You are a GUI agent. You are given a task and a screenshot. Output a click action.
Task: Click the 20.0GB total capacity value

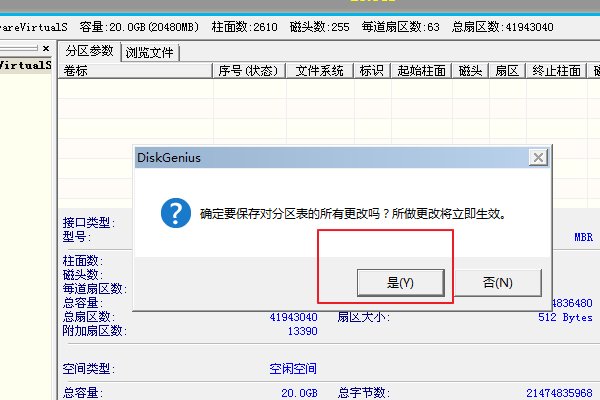(x=299, y=393)
